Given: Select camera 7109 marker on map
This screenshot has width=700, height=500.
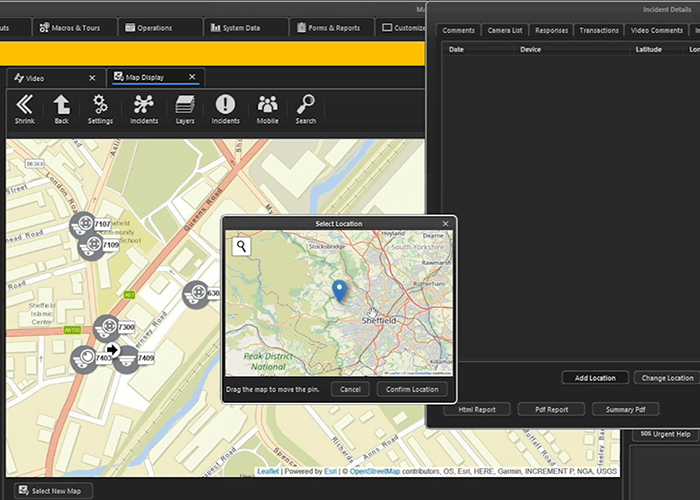Looking at the screenshot, I should pyautogui.click(x=93, y=246).
